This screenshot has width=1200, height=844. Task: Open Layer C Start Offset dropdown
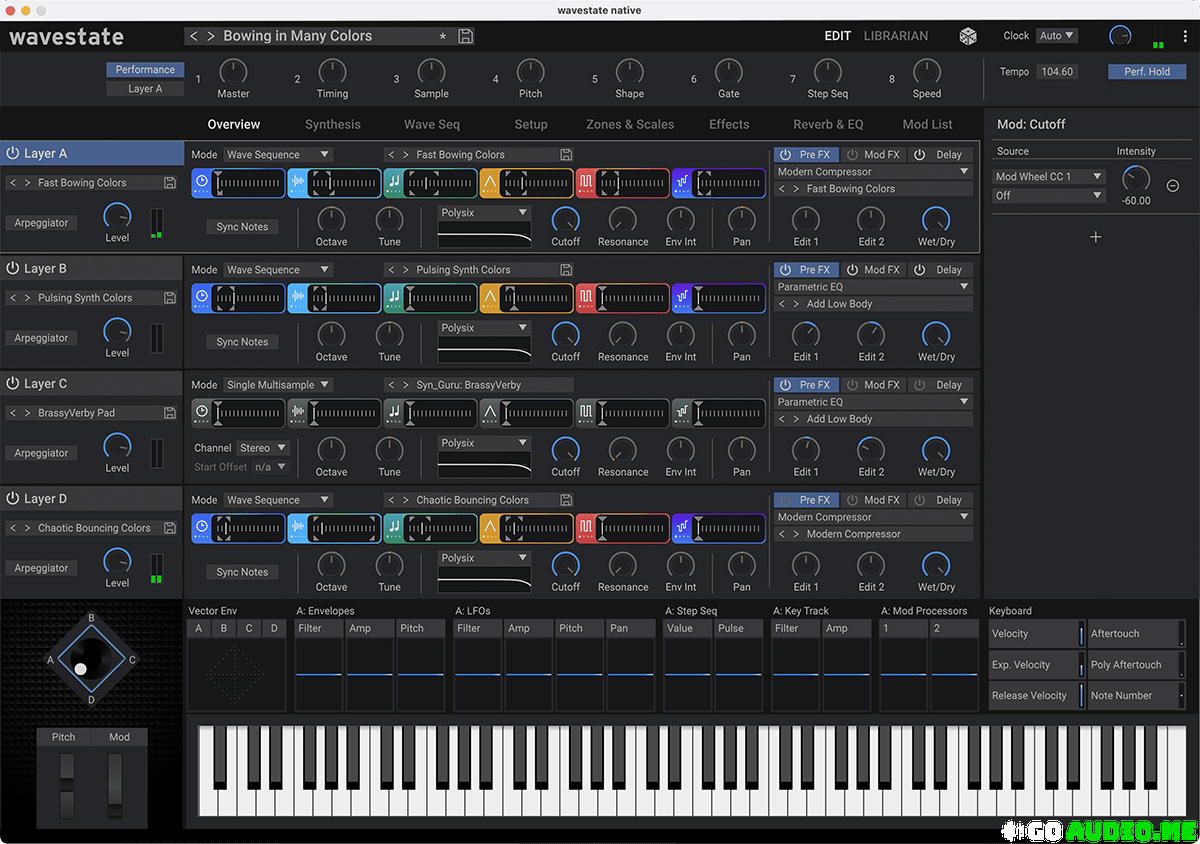point(270,467)
